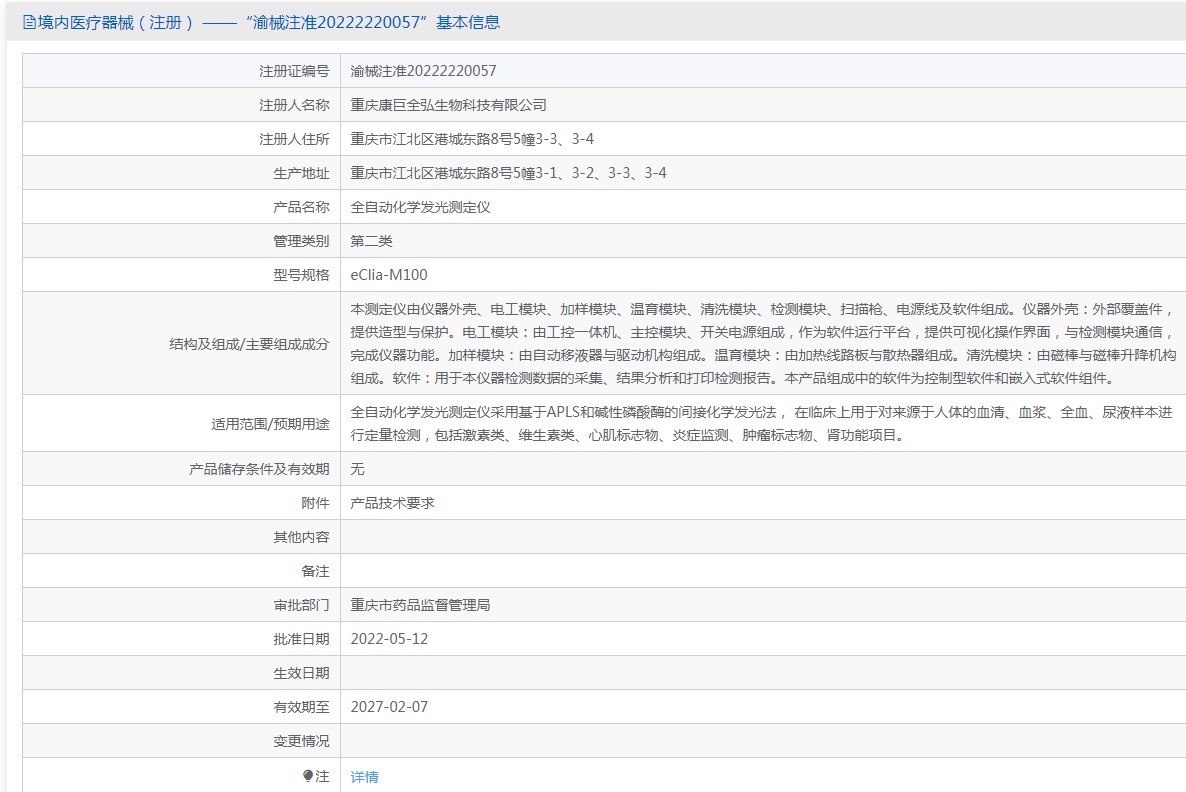Click the 备注 label cell
Screen dimensions: 1186x792
(182, 571)
